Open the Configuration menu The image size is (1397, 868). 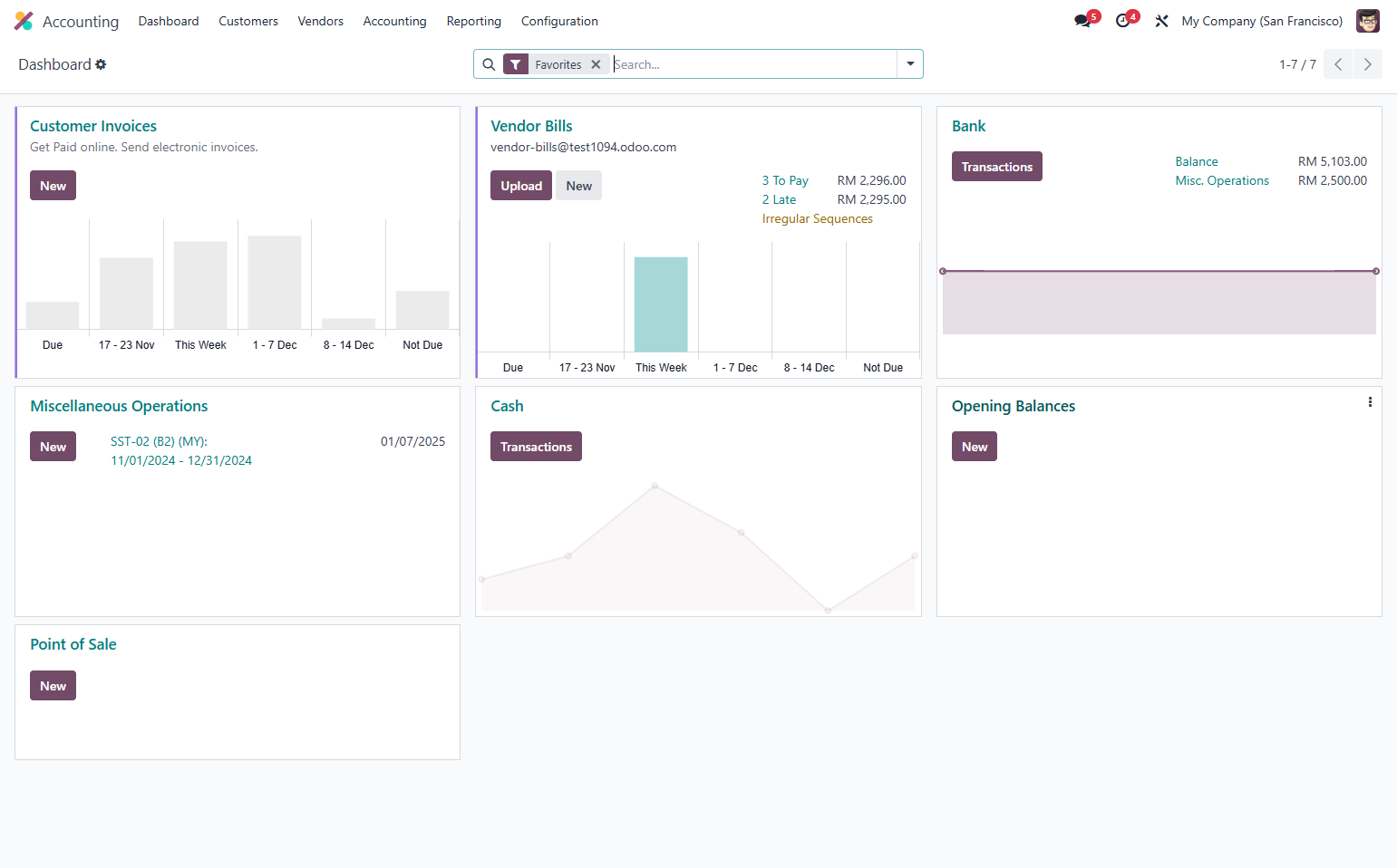coord(559,21)
